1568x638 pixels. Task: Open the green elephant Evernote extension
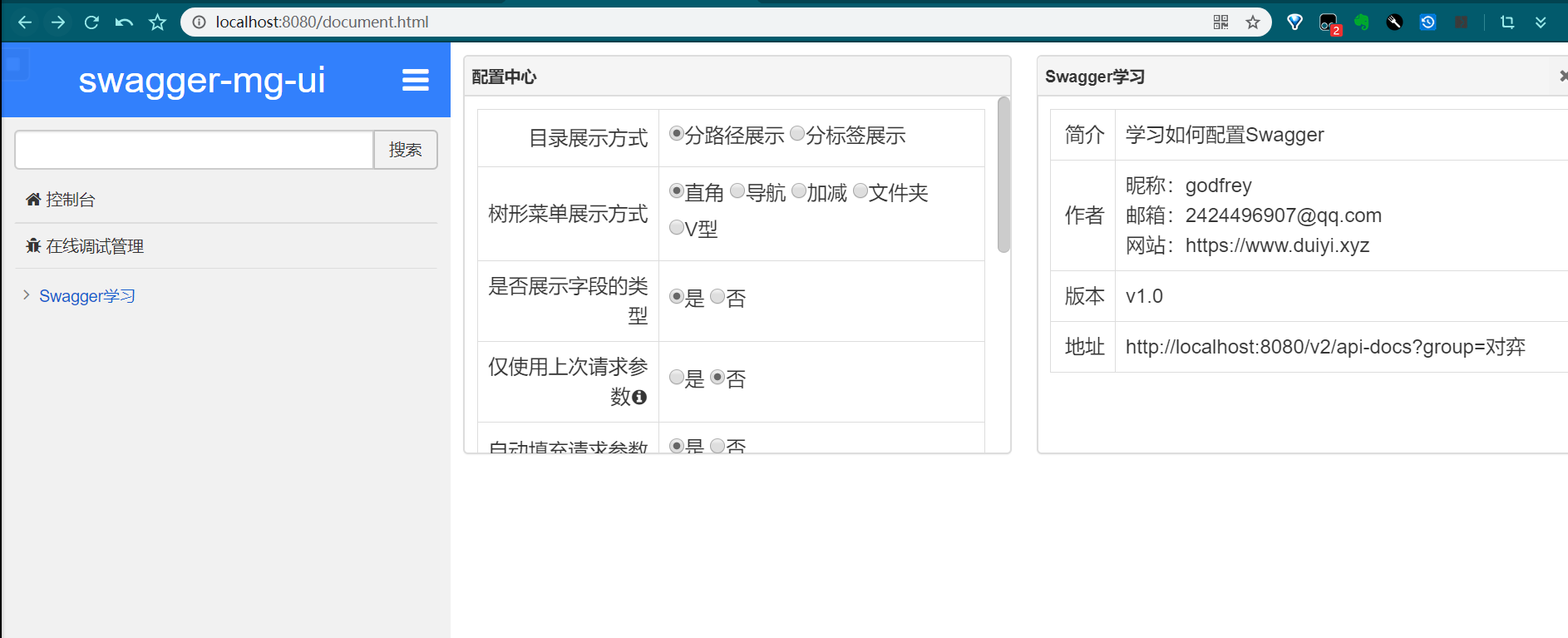[x=1362, y=22]
